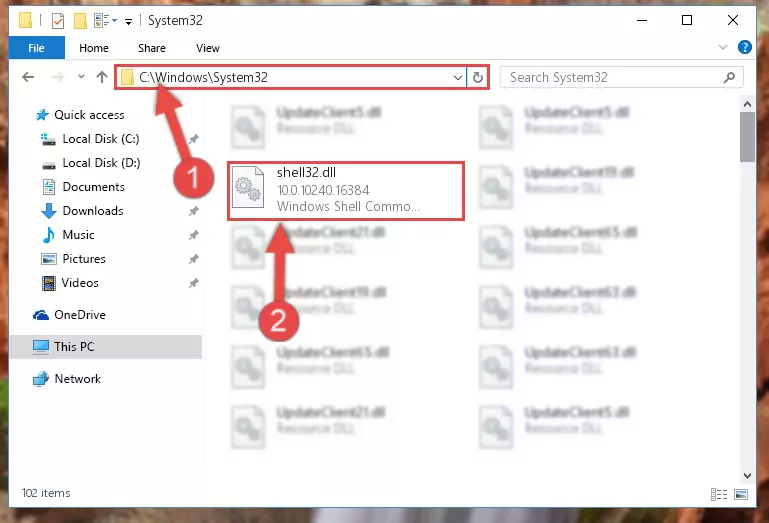The image size is (769, 523).
Task: Click the vertical scrollbar thumb
Action: tap(747, 137)
